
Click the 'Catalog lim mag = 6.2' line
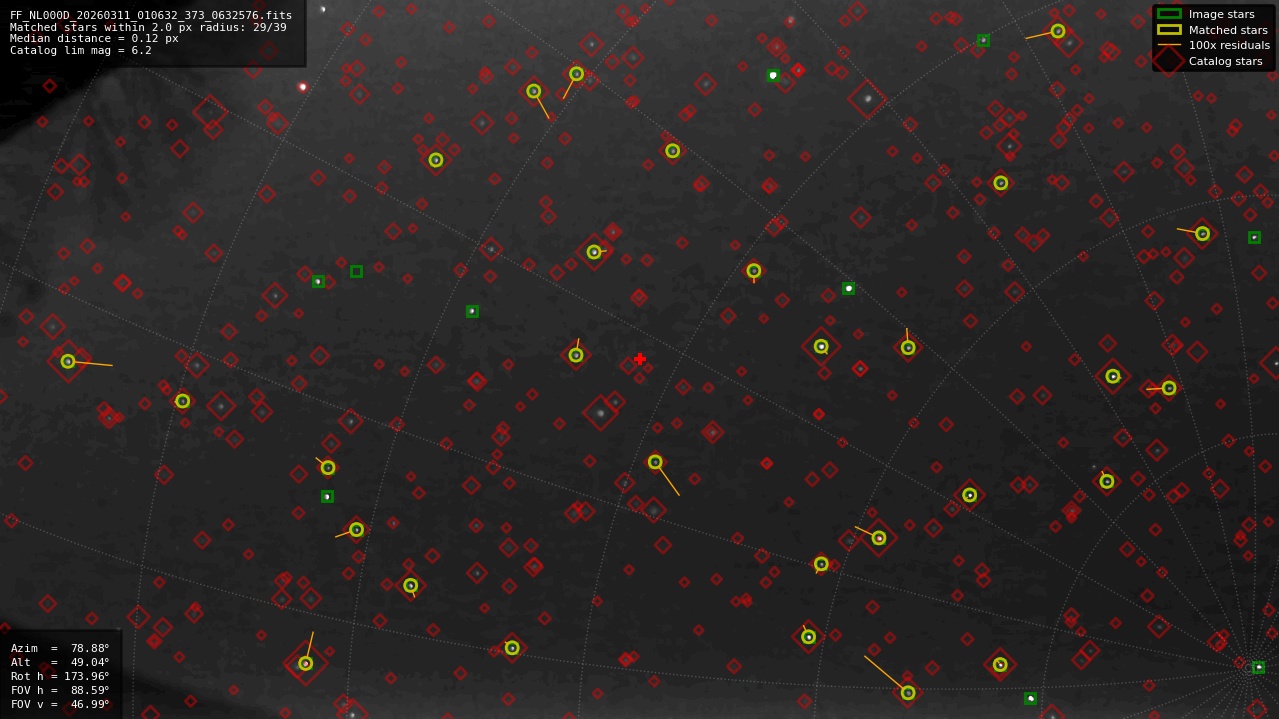tap(81, 50)
